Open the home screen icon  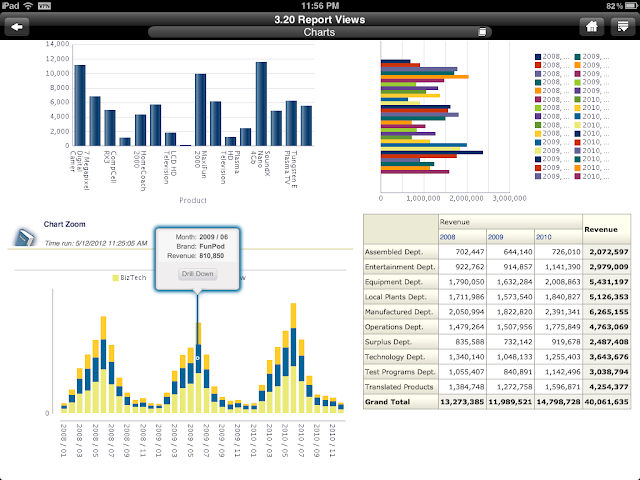[592, 27]
